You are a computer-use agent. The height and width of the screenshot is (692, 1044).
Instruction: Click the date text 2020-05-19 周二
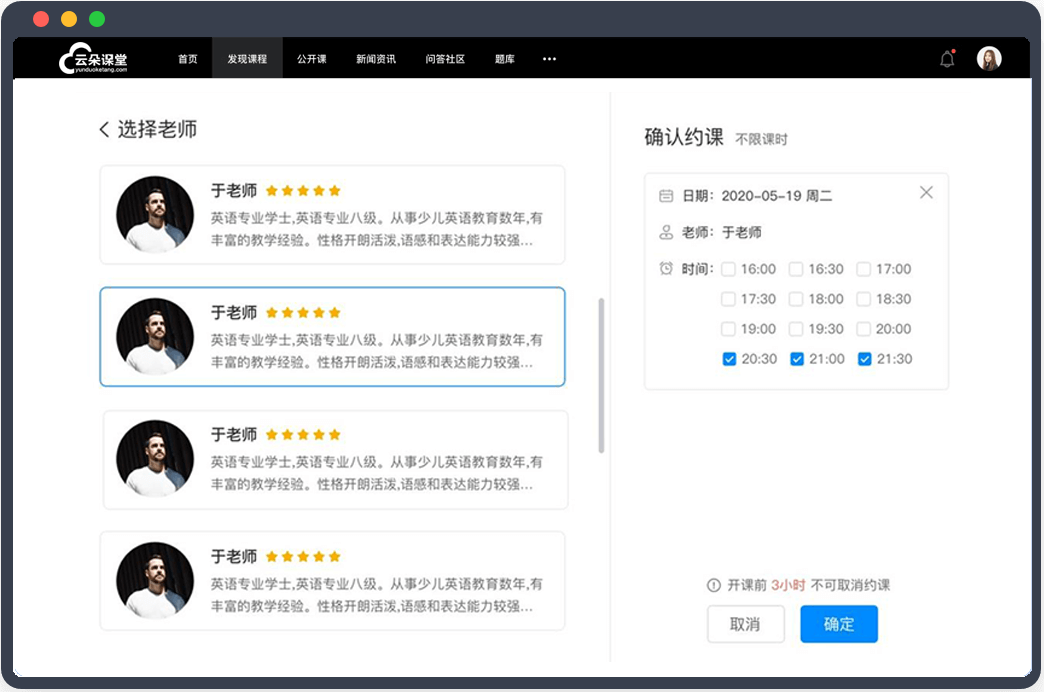click(777, 196)
